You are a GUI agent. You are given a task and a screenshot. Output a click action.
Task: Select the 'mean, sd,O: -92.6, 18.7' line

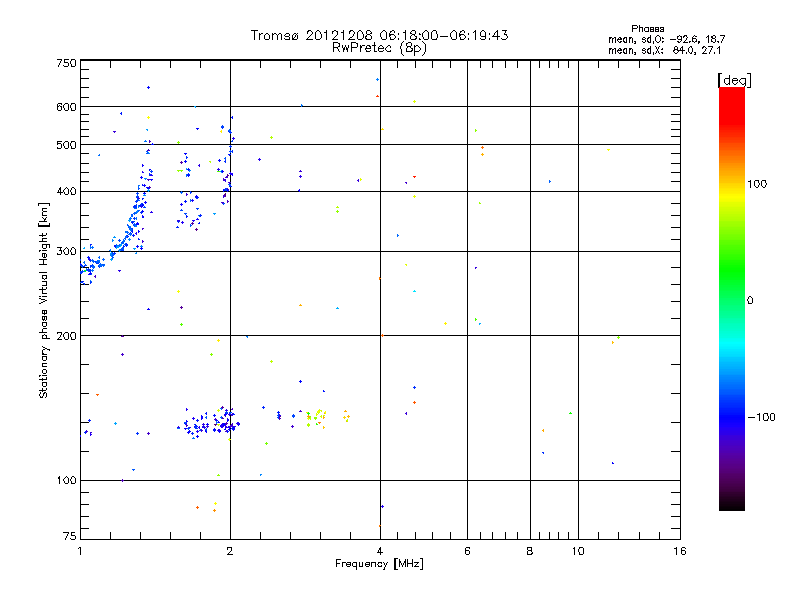(666, 39)
